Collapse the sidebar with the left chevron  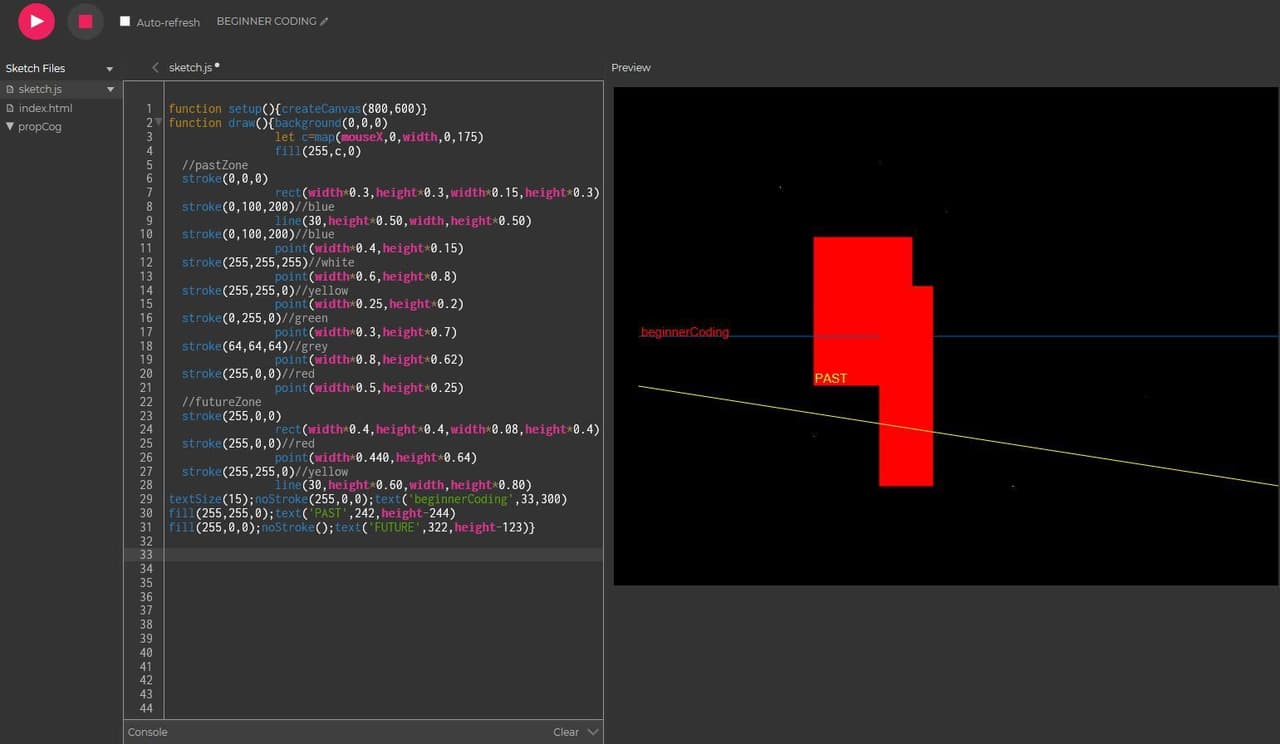pyautogui.click(x=155, y=68)
